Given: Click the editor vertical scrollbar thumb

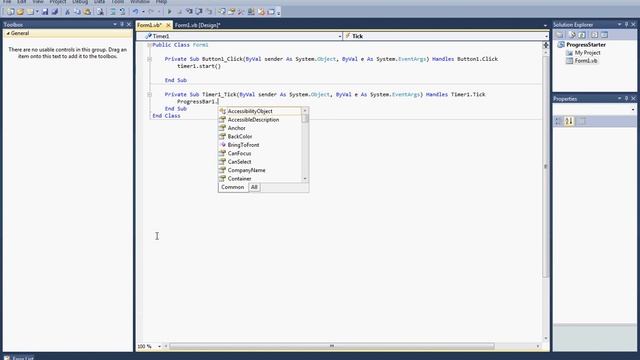Looking at the screenshot, I should [546, 167].
